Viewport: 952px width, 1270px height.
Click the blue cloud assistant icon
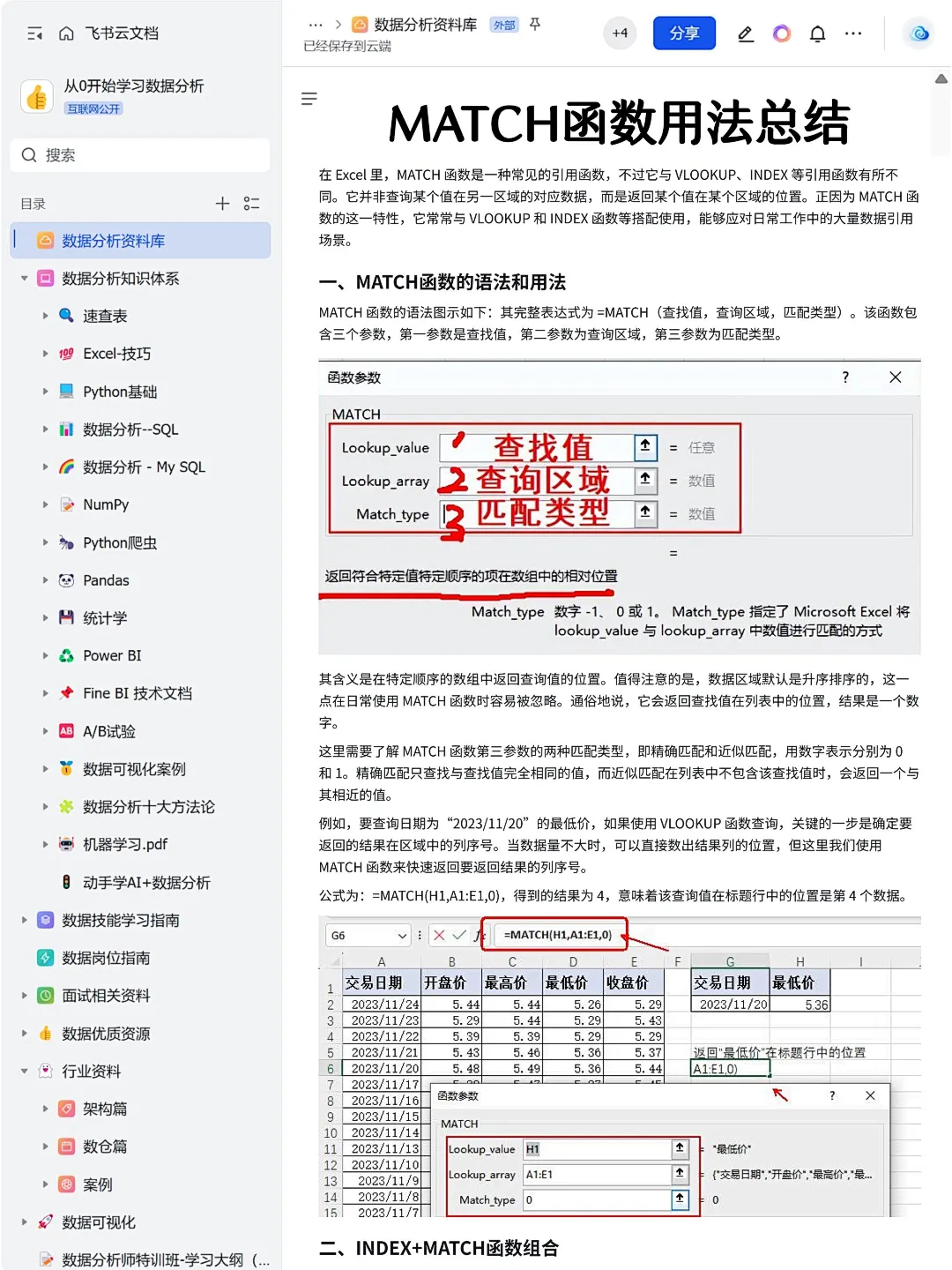coord(920,34)
